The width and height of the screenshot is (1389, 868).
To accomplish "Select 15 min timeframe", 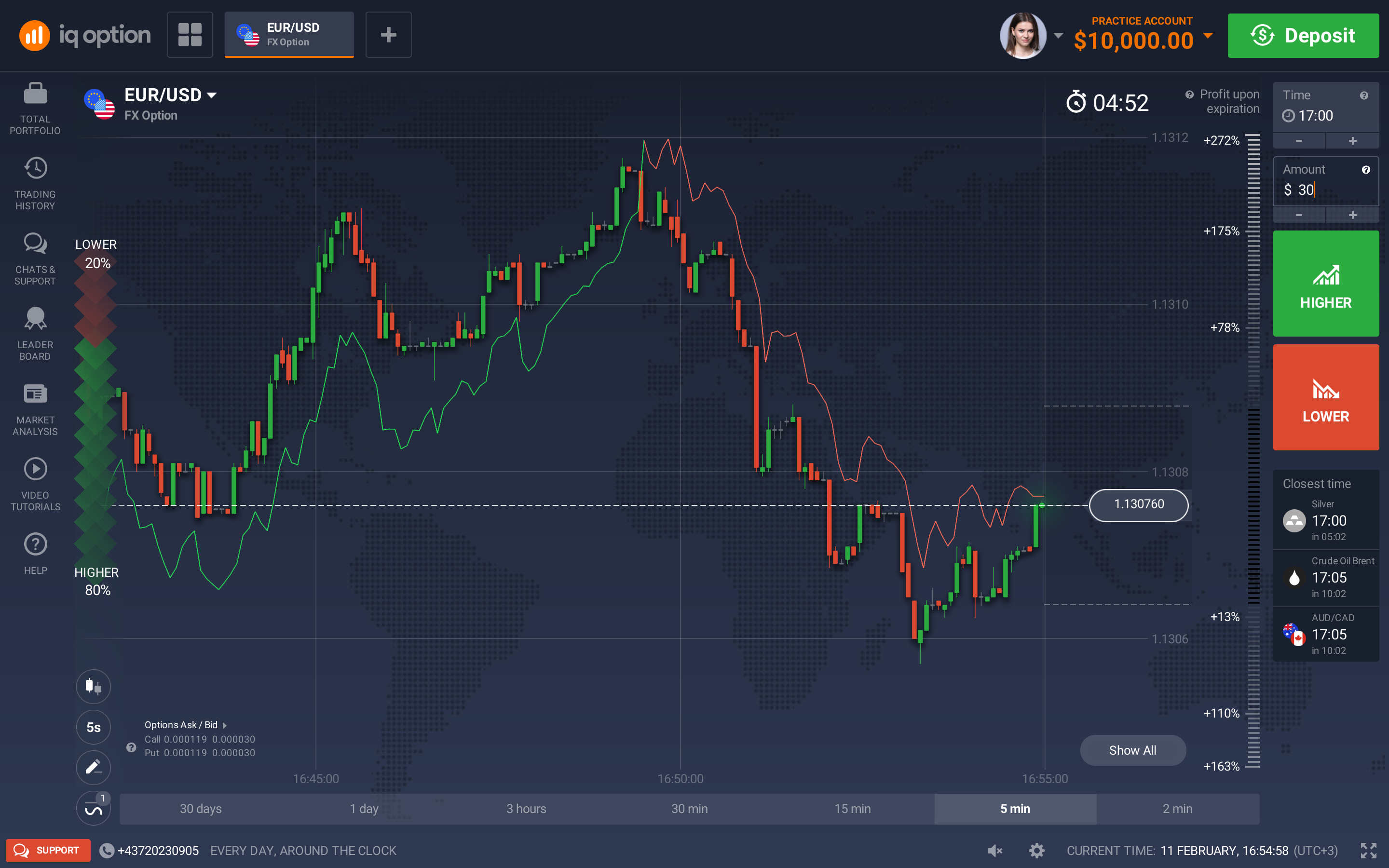I will 852,809.
